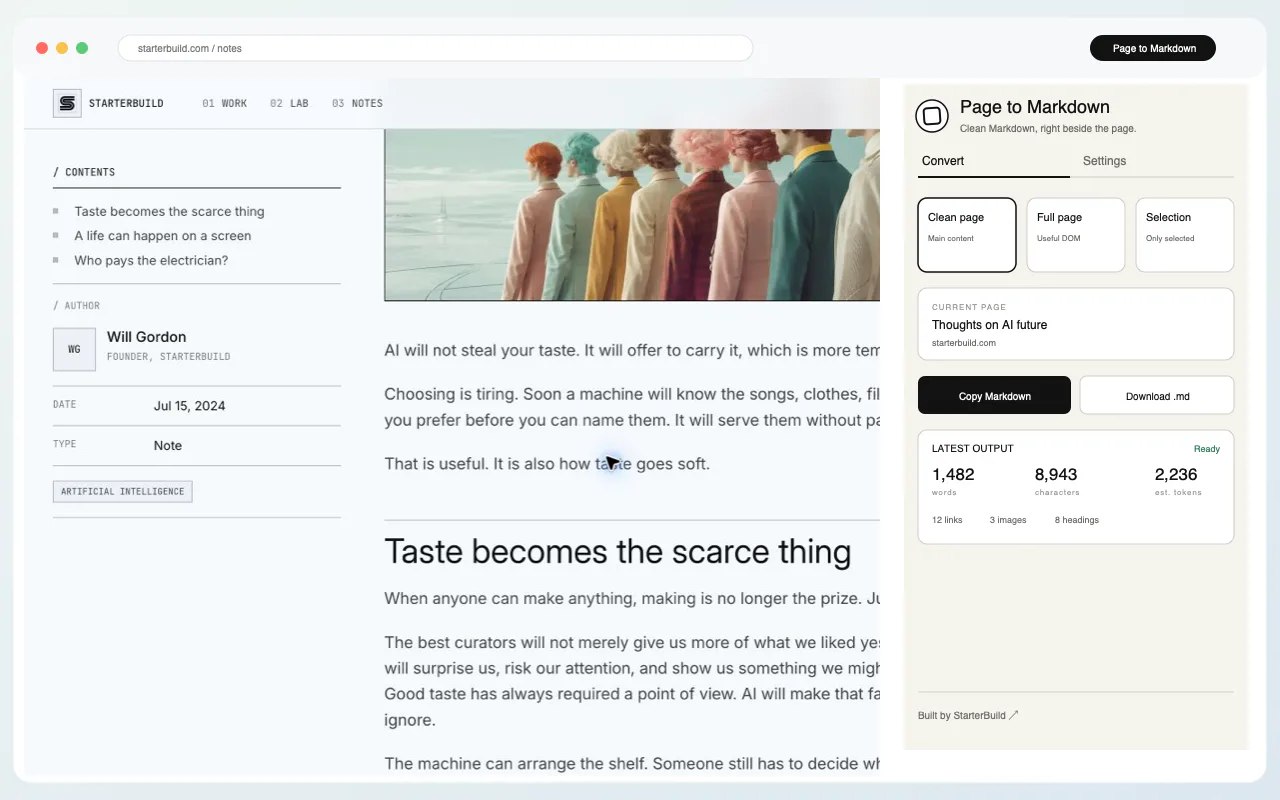This screenshot has height=800, width=1280.
Task: Switch to the Settings tab
Action: pos(1104,161)
